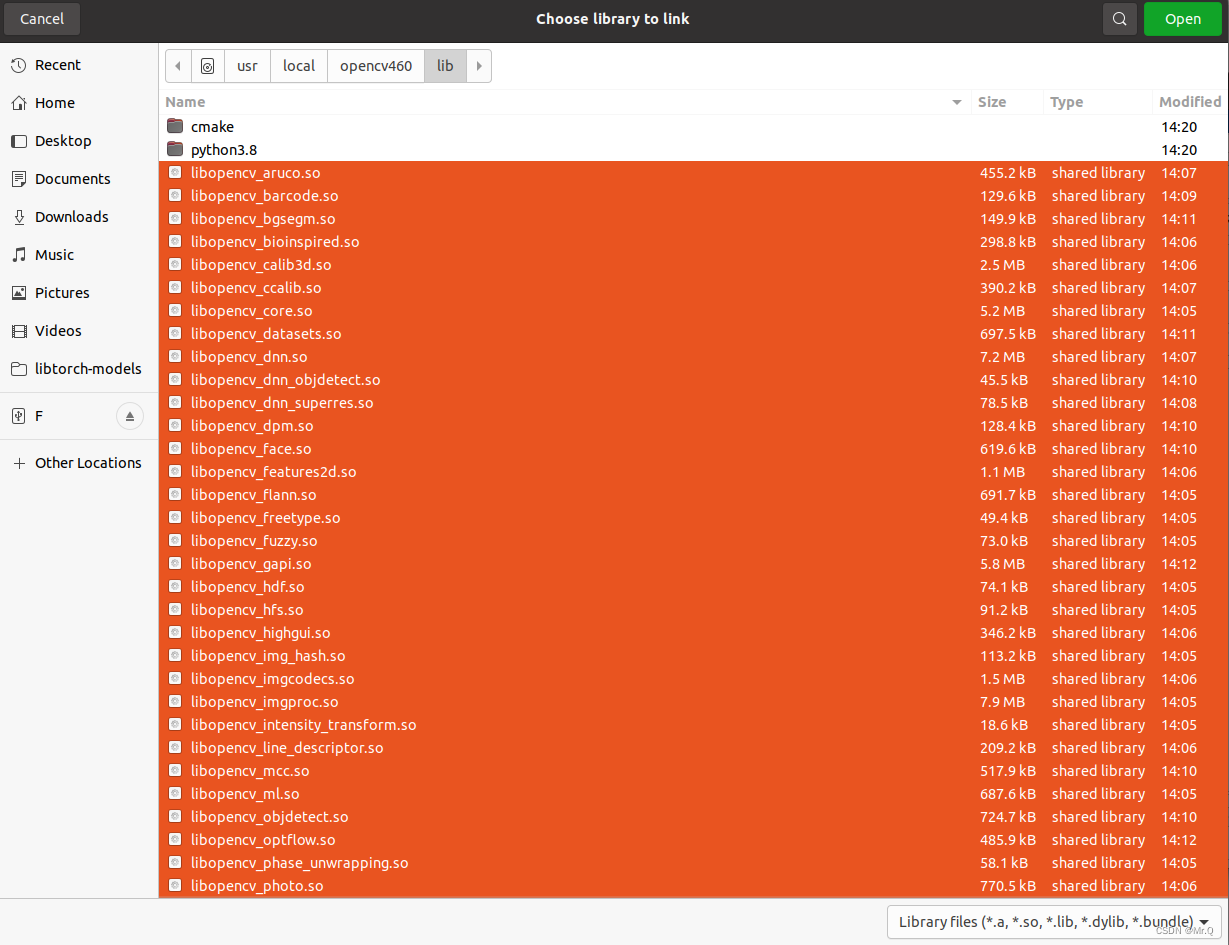Cancel the library chooser dialog
1229x945 pixels.
(42, 19)
